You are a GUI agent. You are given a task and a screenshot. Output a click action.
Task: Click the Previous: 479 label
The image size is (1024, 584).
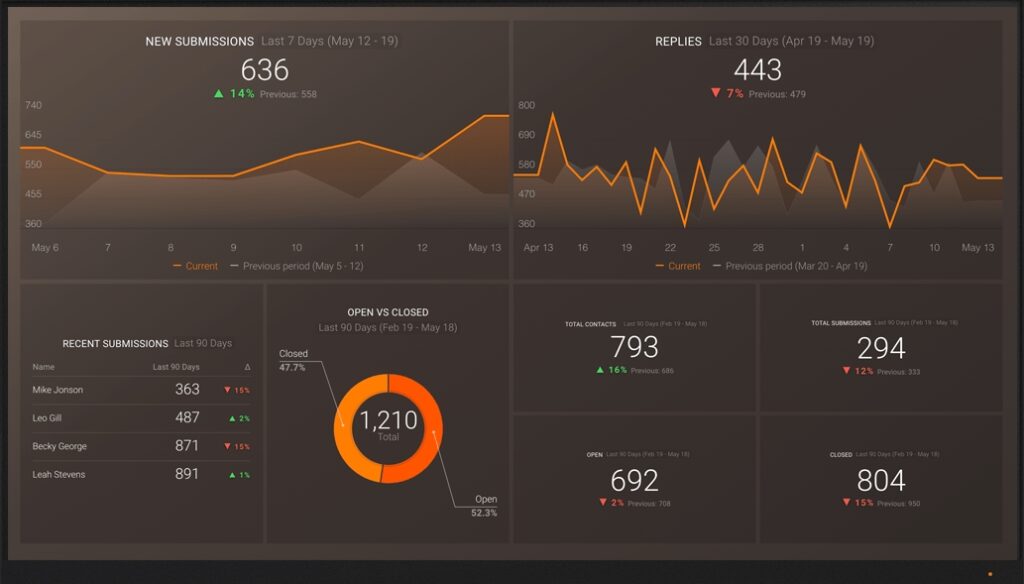(x=777, y=94)
